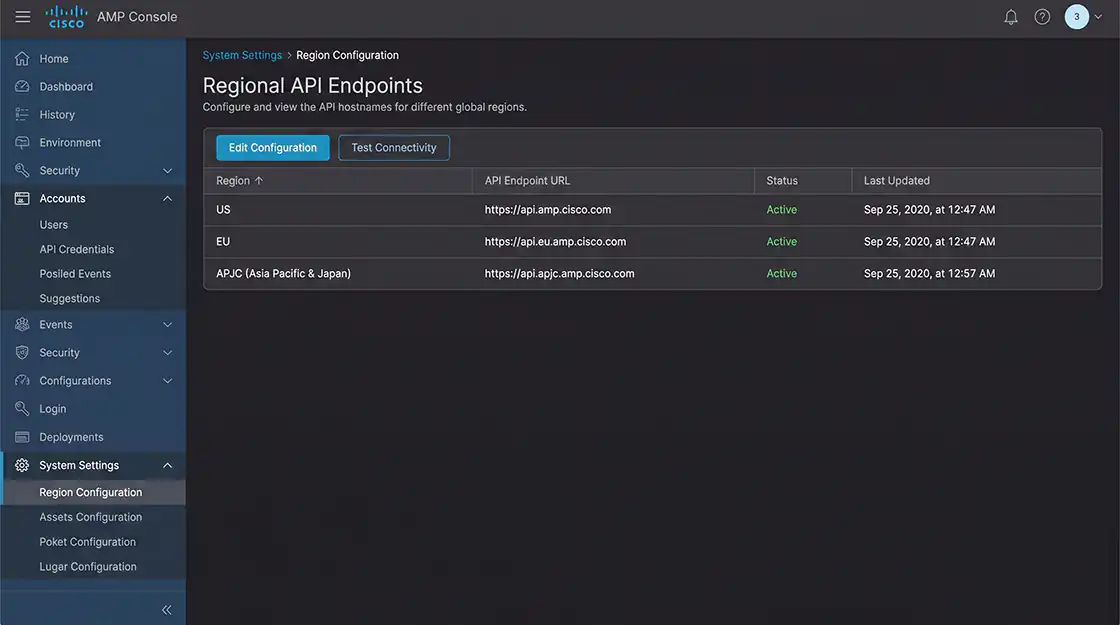This screenshot has width=1120, height=625.
Task: Click the Home house icon
Action: [x=22, y=59]
